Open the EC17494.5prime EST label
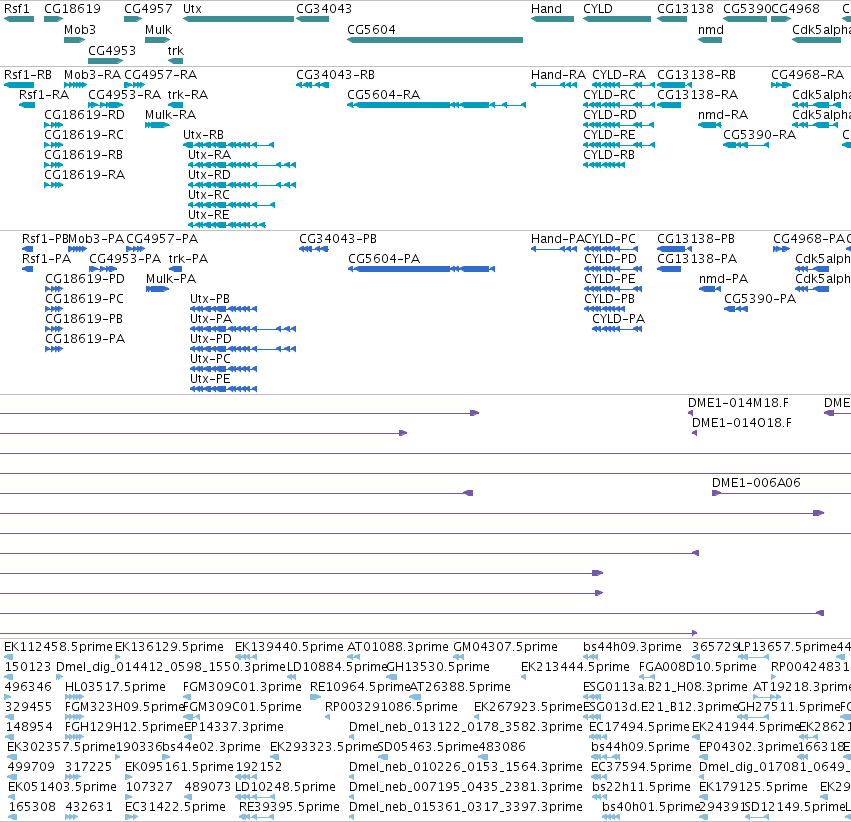This screenshot has width=851, height=822. click(x=640, y=727)
